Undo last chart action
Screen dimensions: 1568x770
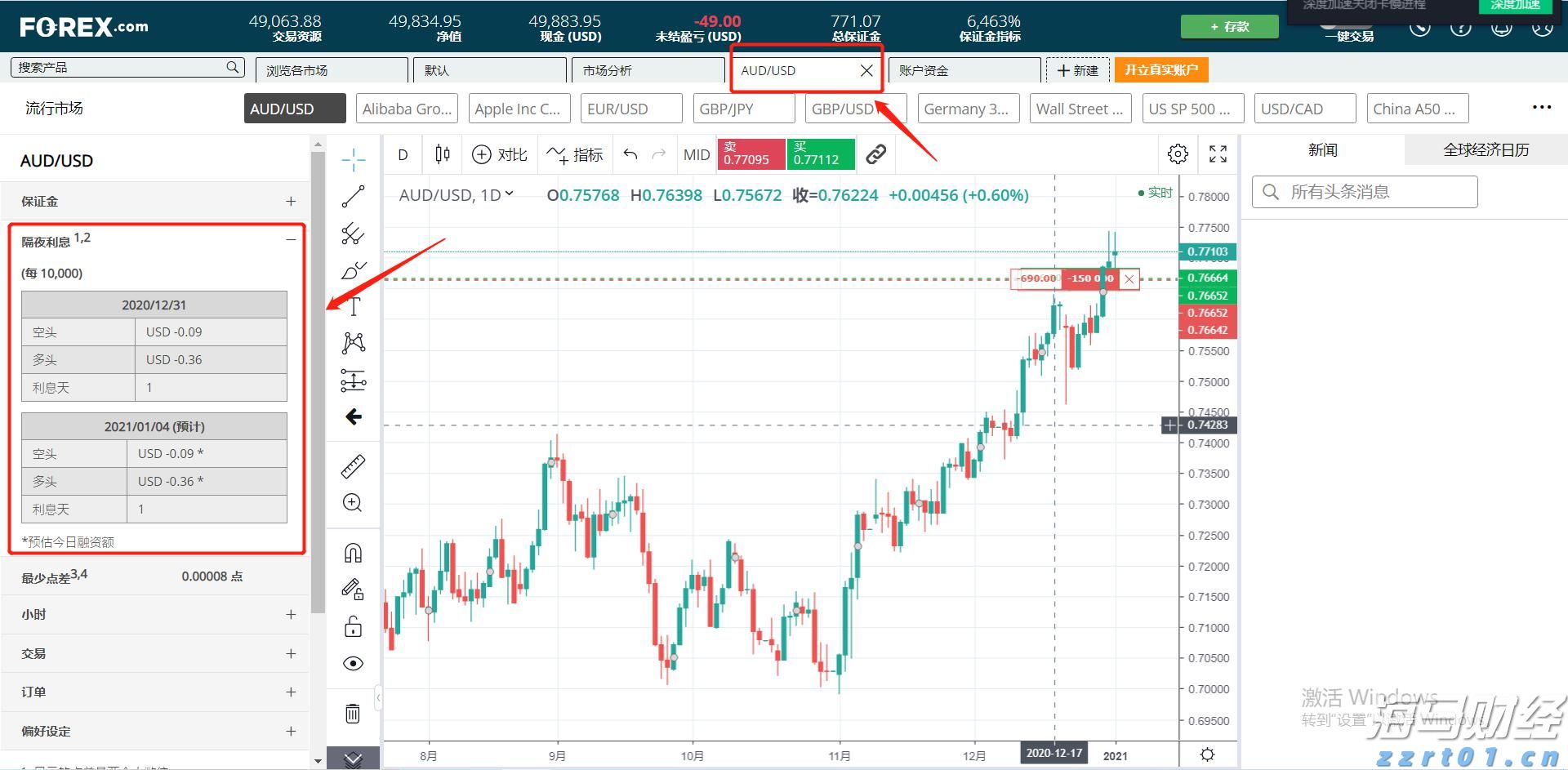click(x=629, y=154)
